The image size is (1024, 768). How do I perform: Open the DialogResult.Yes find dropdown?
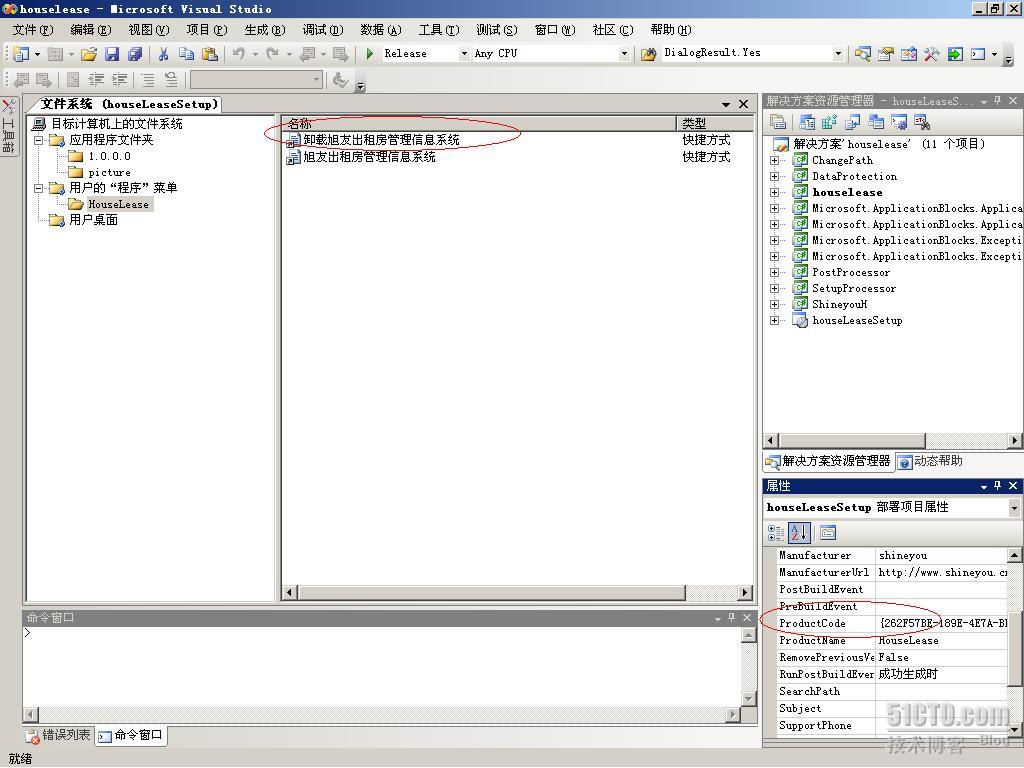click(838, 54)
